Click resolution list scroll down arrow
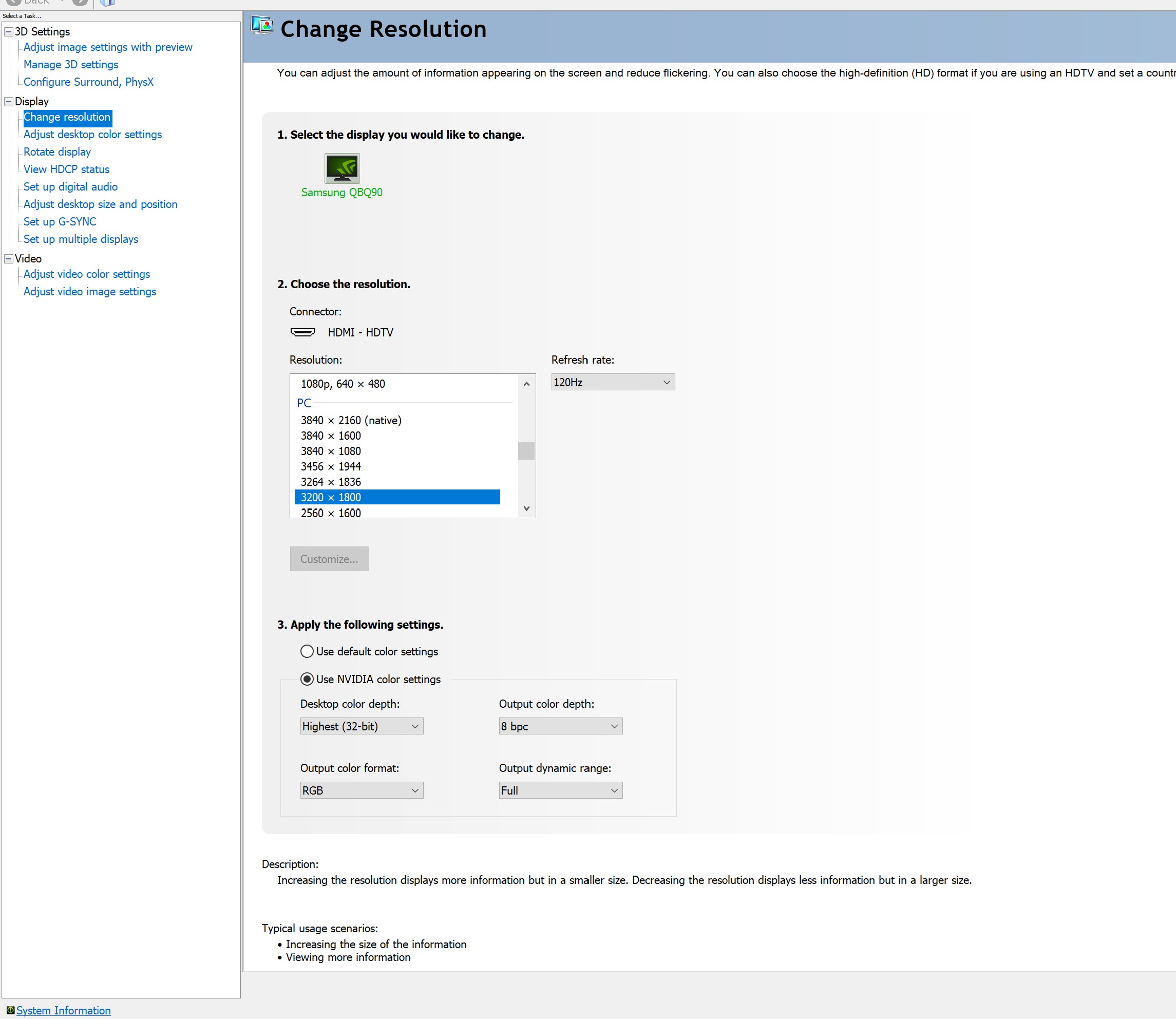The height and width of the screenshot is (1019, 1176). 526,508
